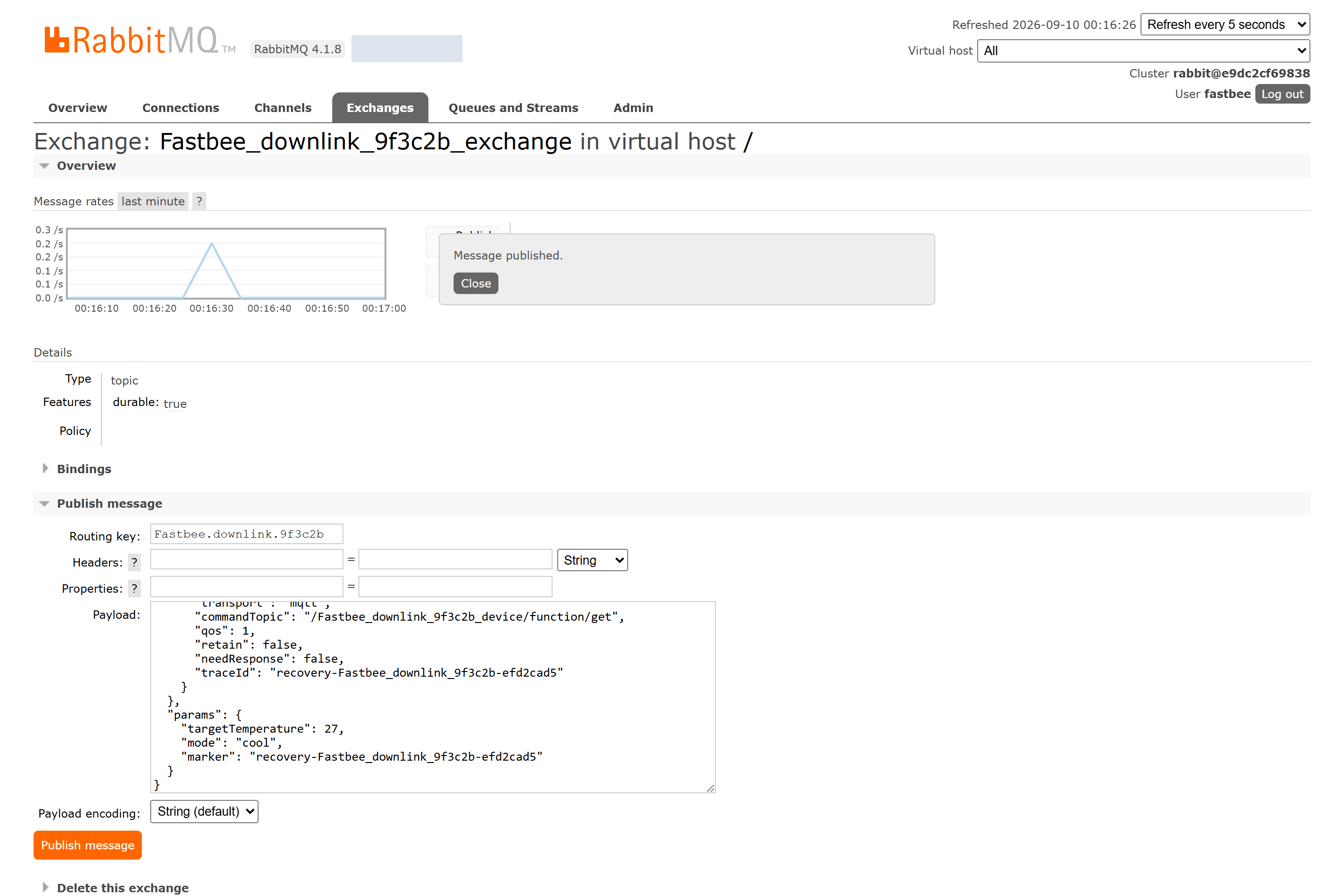The width and height of the screenshot is (1344, 896).
Task: Open the Refresh every 5 seconds dropdown
Action: point(1225,25)
